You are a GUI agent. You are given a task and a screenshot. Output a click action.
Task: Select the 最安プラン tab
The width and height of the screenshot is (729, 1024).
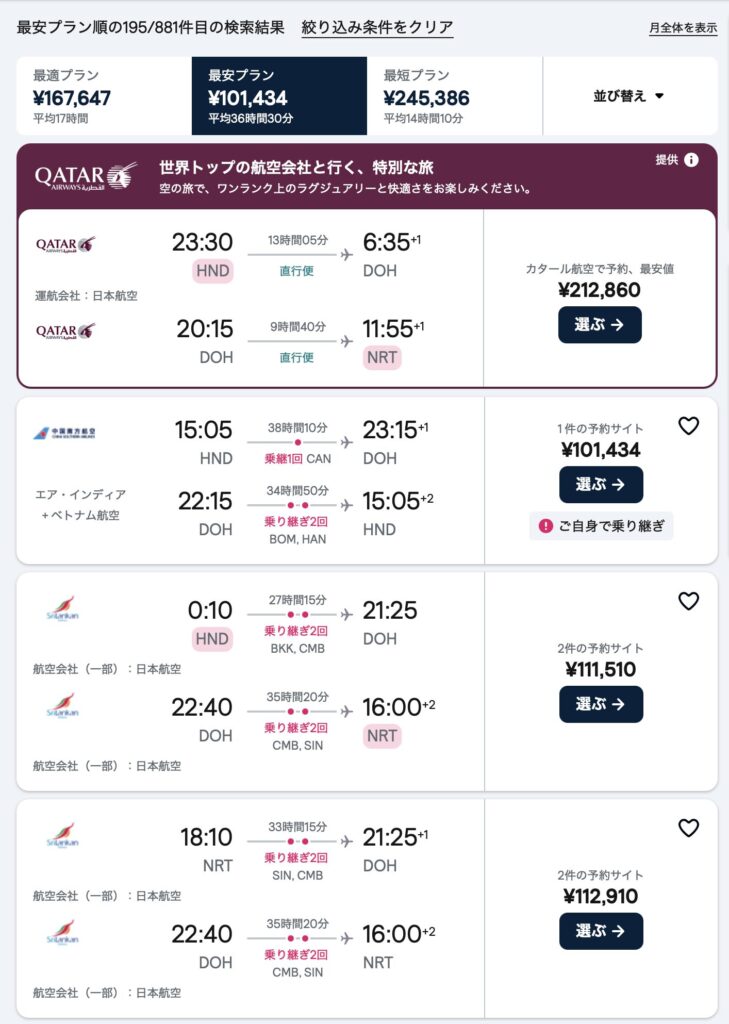click(x=279, y=96)
